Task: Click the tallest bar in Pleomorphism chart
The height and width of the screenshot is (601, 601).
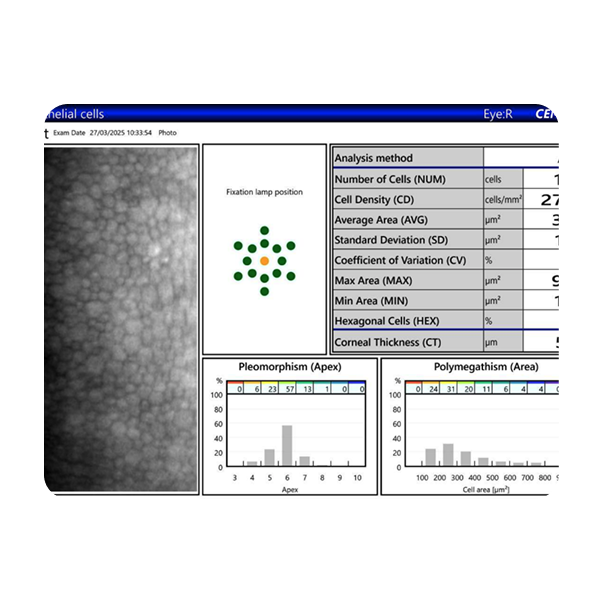Action: tap(288, 446)
